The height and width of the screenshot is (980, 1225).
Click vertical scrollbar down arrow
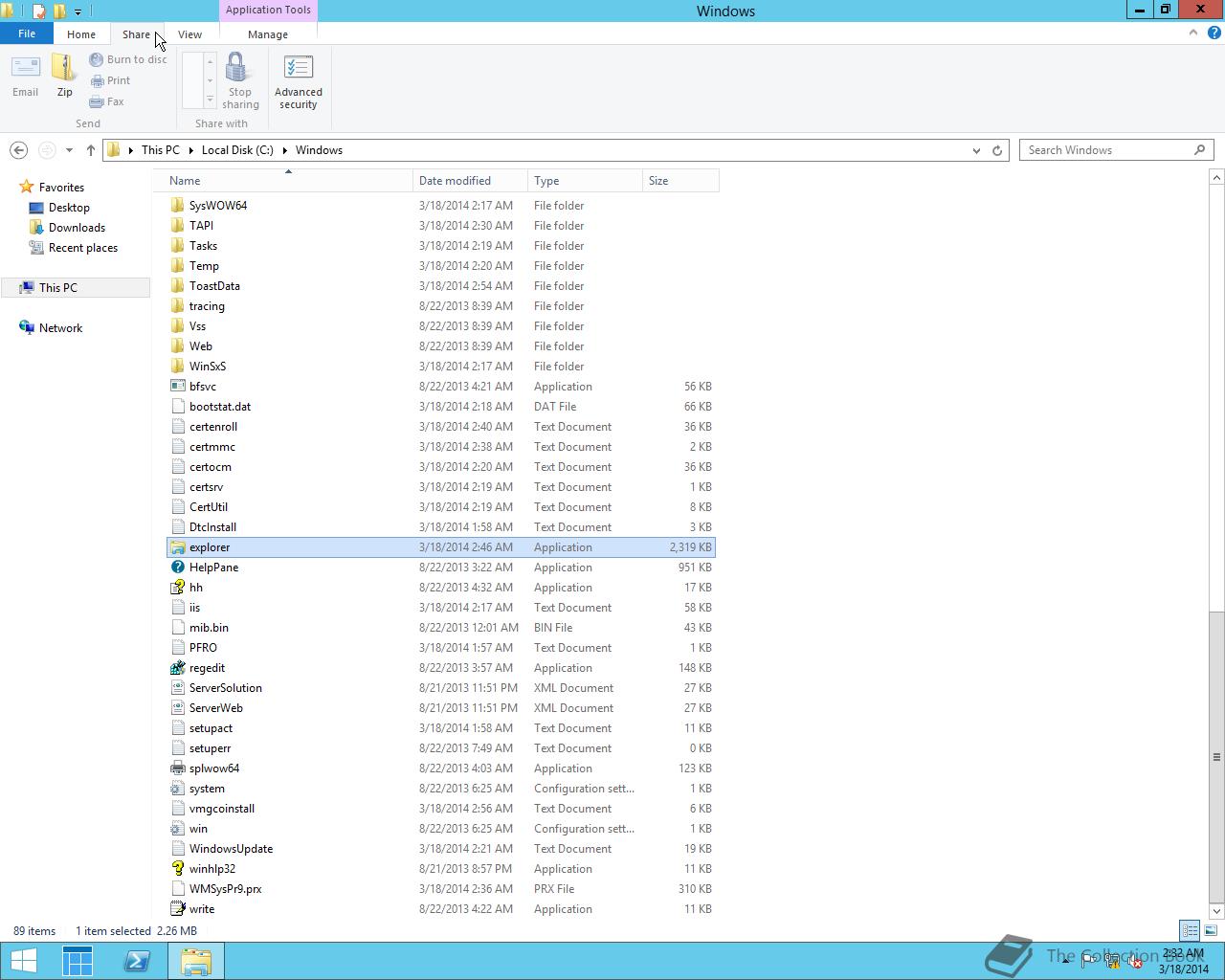[1216, 910]
